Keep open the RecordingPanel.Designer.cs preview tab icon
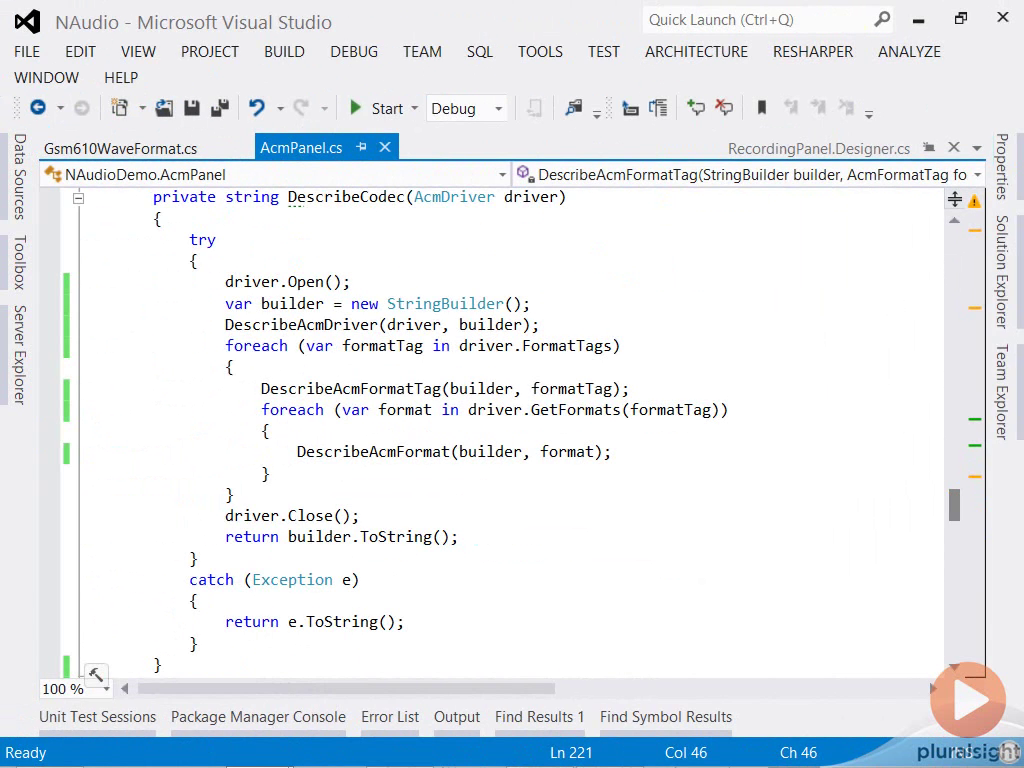This screenshot has width=1024, height=768. point(929,148)
